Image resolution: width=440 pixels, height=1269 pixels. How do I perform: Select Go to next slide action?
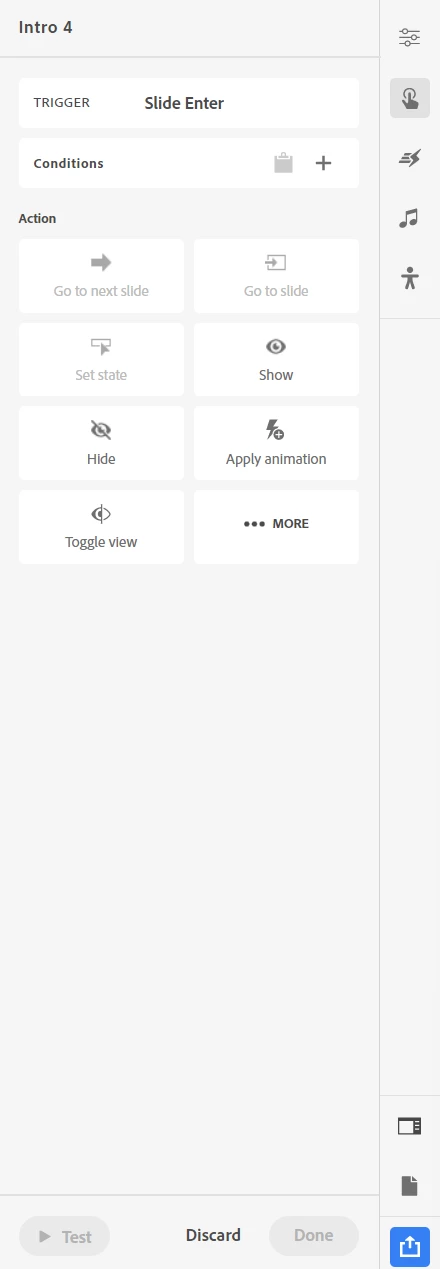click(101, 276)
